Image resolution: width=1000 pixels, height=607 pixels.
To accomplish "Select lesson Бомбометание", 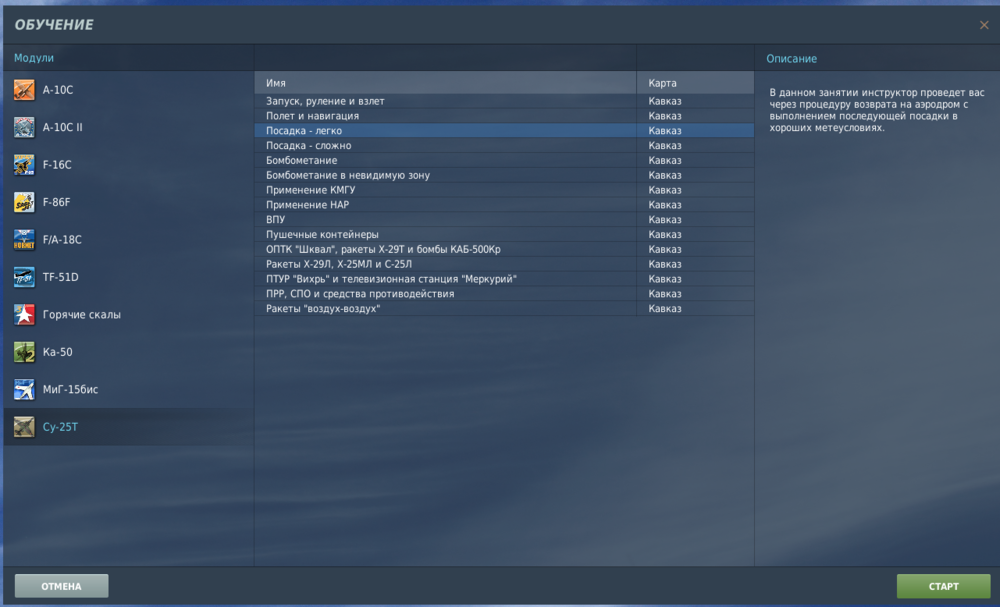I will (x=504, y=160).
